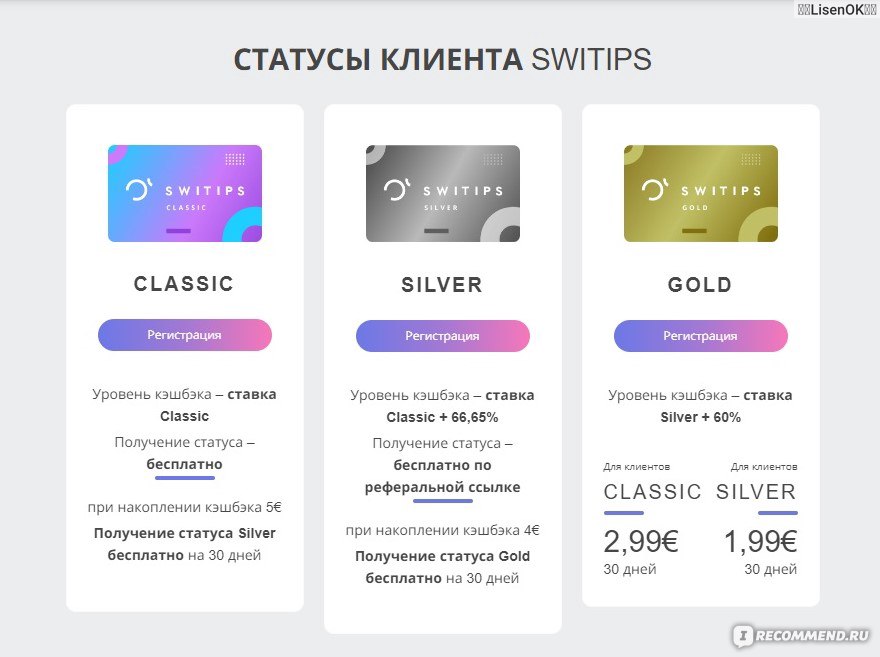The width and height of the screenshot is (880, 657).
Task: Select the CLASSIC status heading
Action: pyautogui.click(x=184, y=284)
